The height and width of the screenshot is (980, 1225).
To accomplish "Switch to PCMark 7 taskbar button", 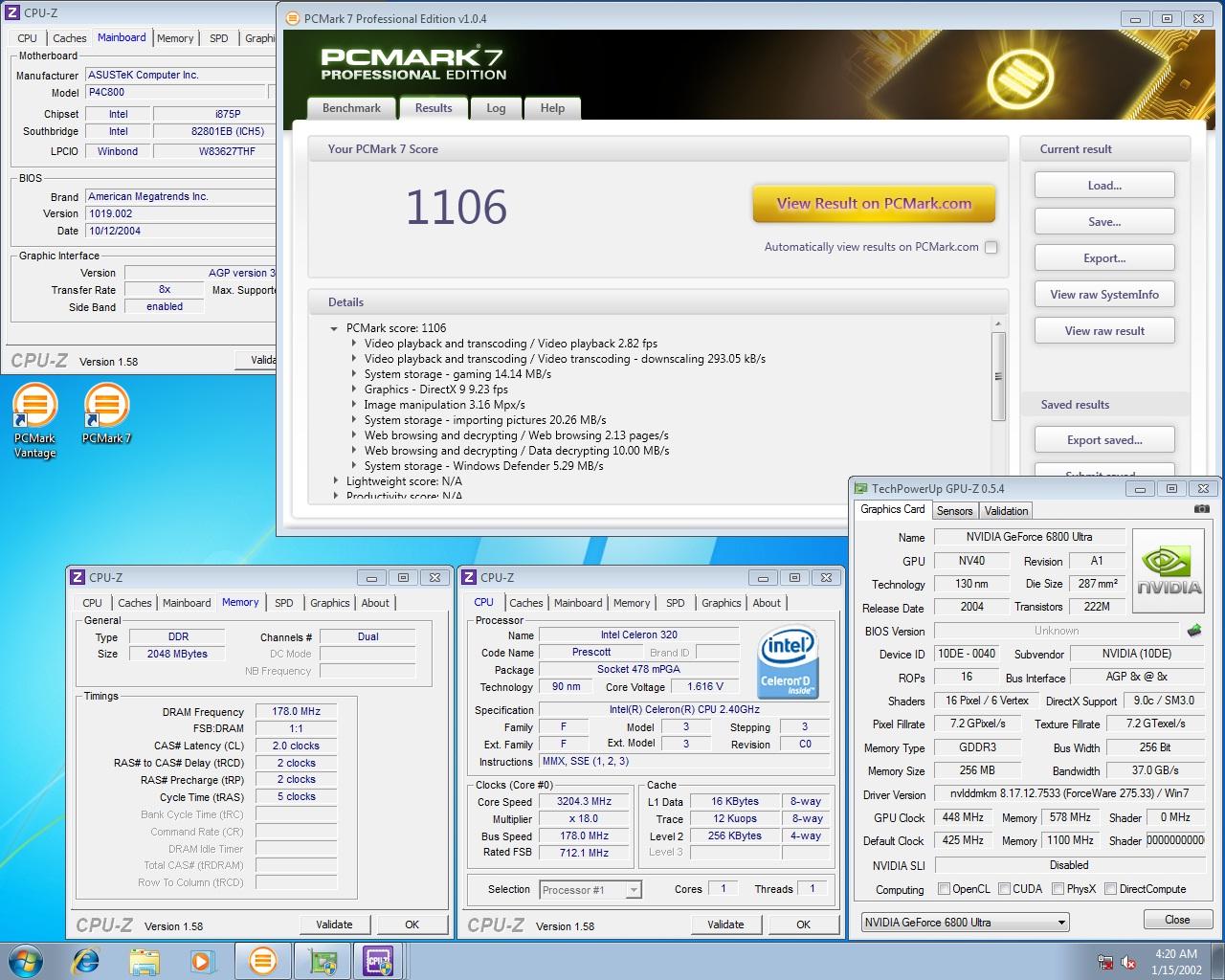I will [x=262, y=961].
